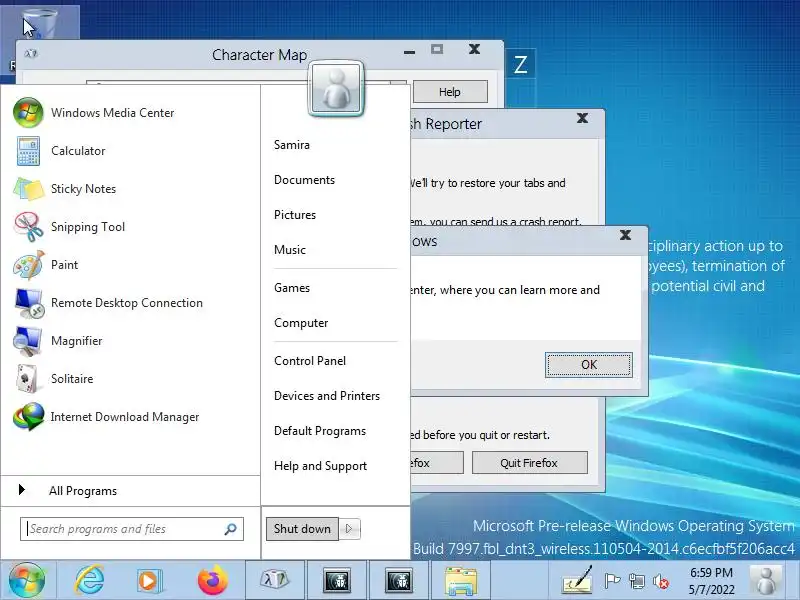
Task: Open Music library
Action: [x=290, y=250]
